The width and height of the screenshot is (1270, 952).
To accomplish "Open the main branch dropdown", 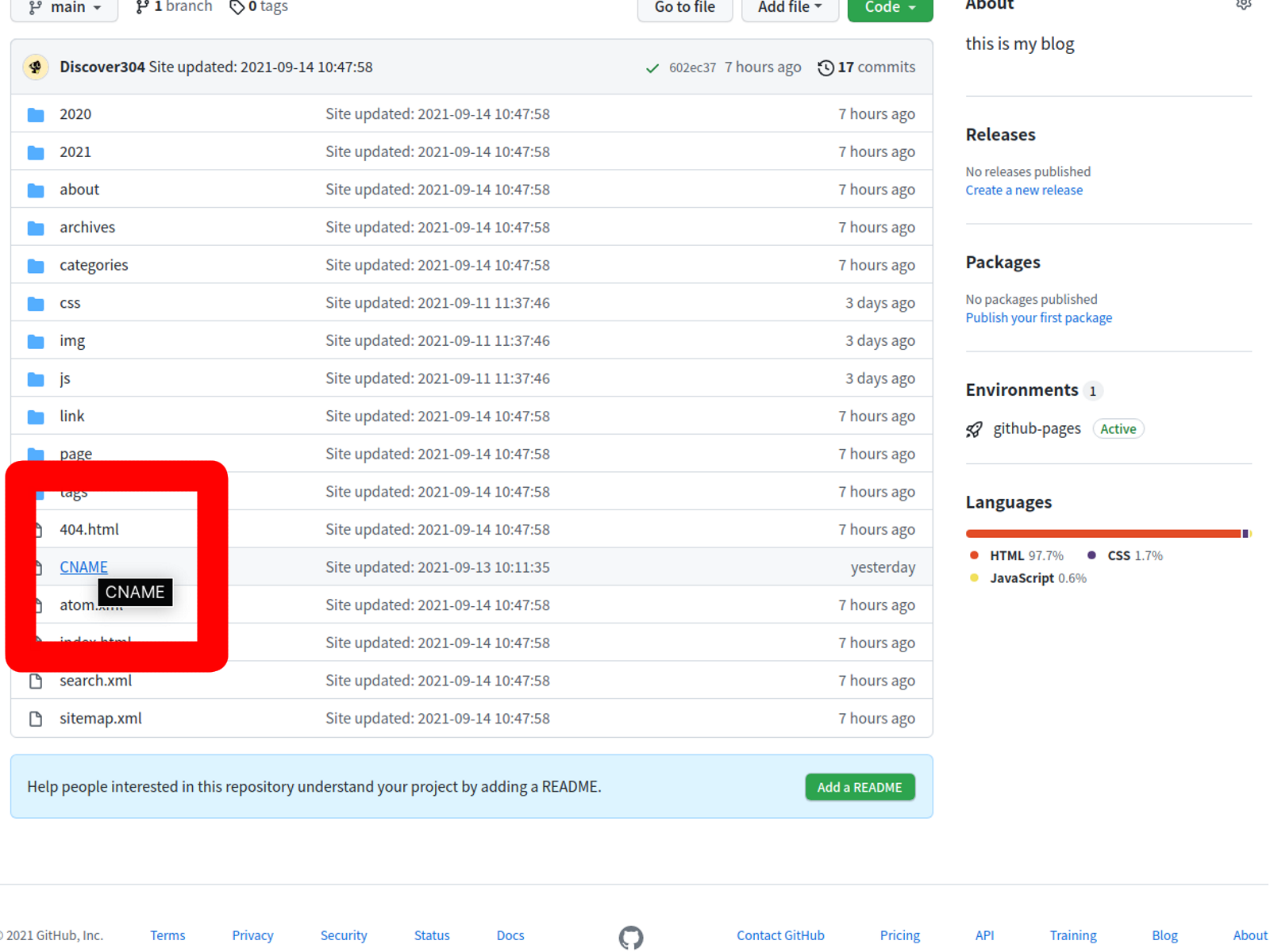I will tap(64, 8).
